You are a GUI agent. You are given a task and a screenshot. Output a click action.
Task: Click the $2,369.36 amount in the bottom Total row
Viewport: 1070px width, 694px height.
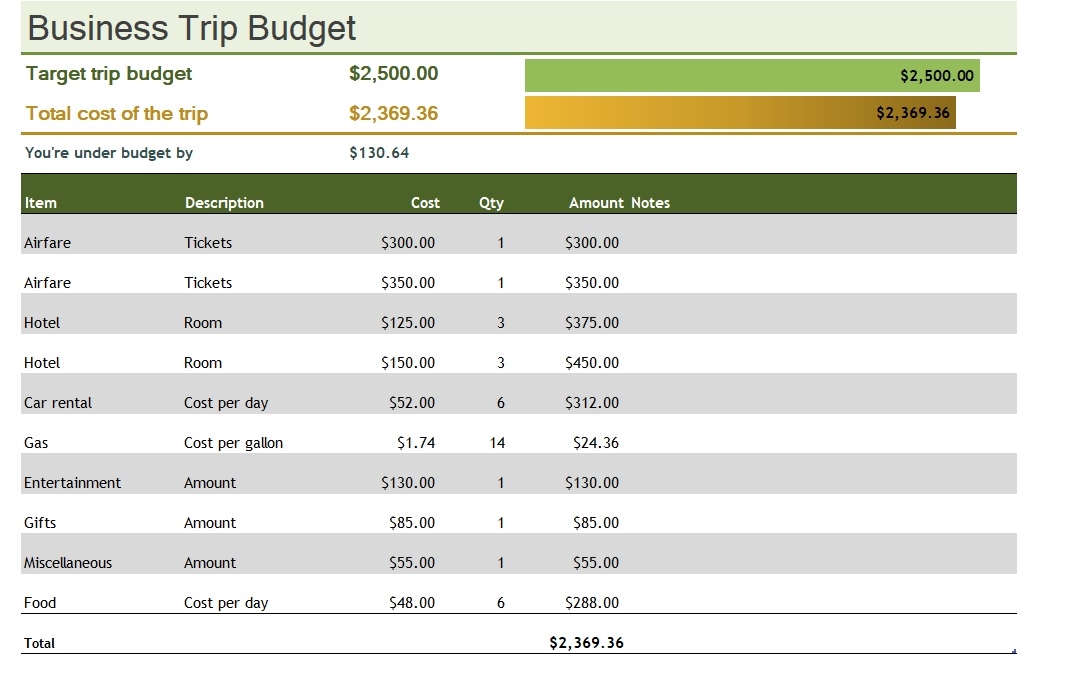pos(586,643)
